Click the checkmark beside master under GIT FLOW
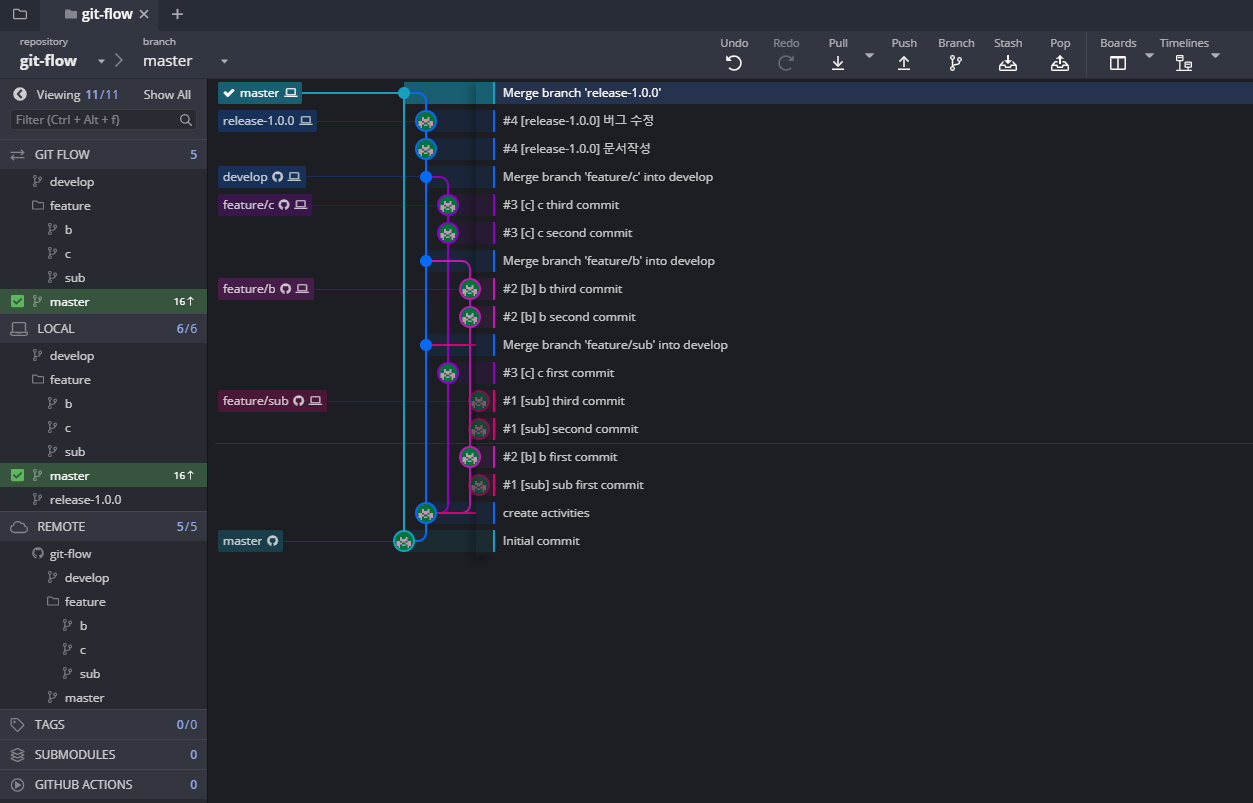Viewport: 1253px width, 803px height. [x=15, y=301]
